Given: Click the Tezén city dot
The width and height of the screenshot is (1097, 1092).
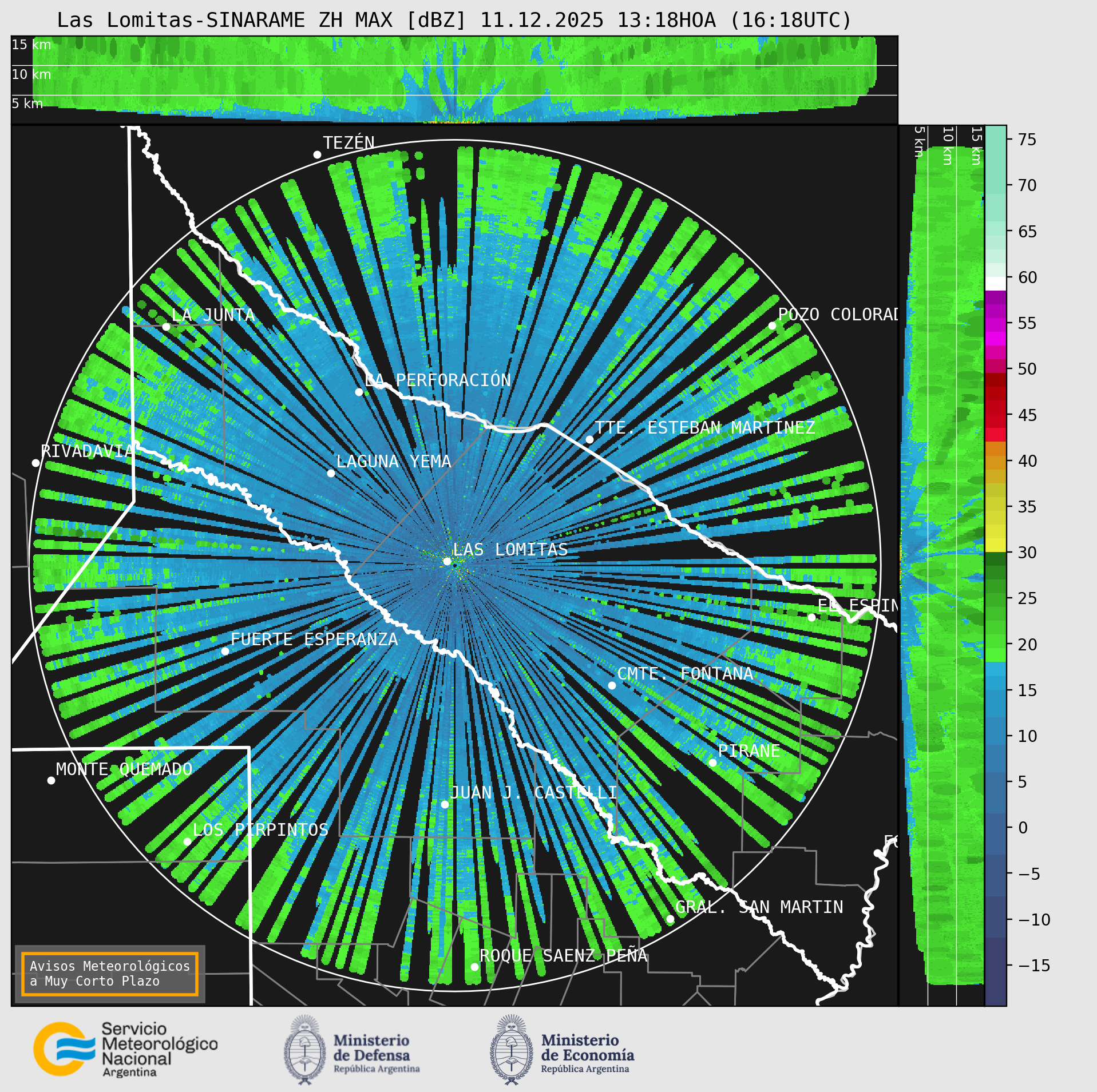Looking at the screenshot, I should tap(317, 155).
